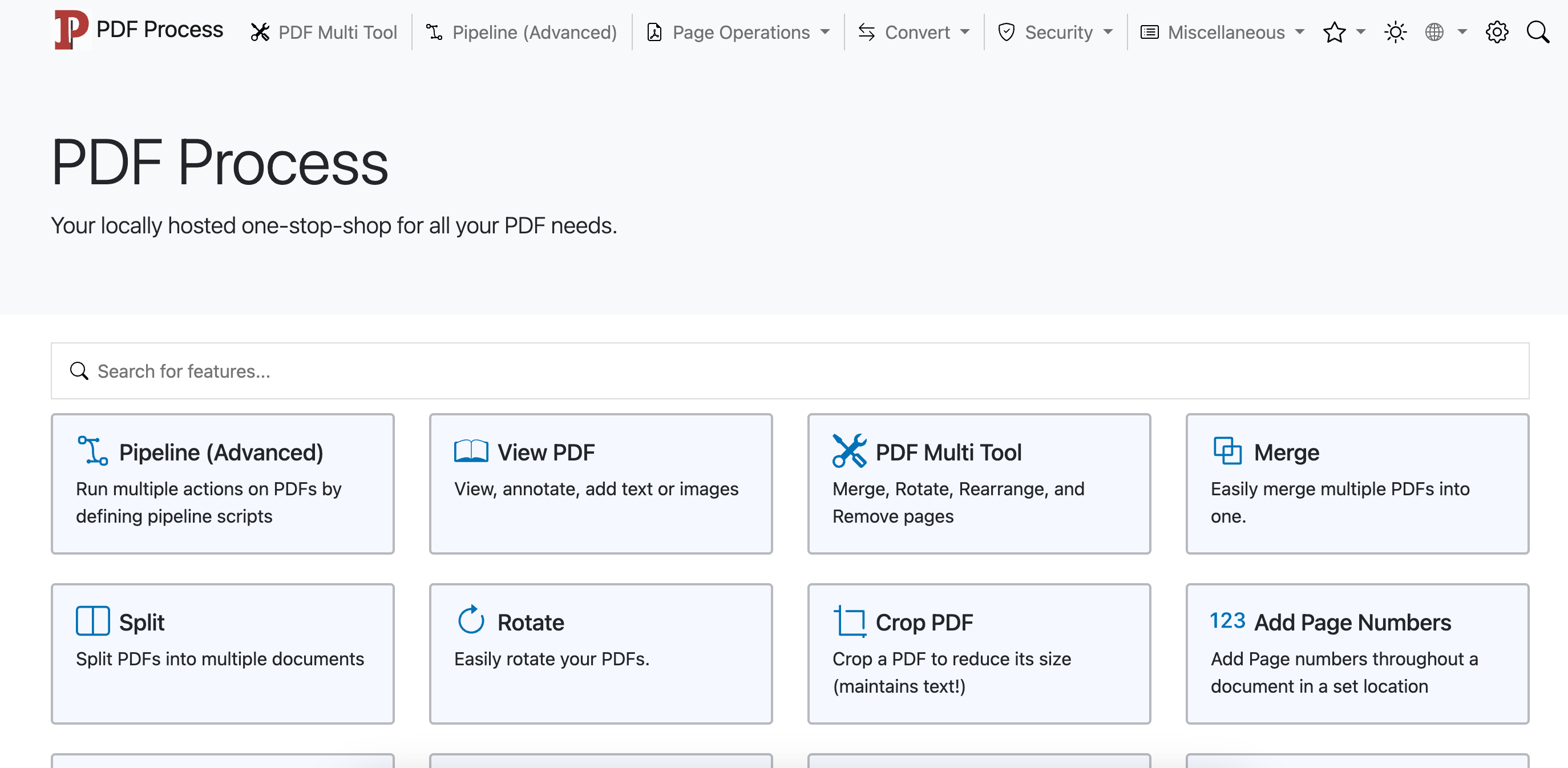The width and height of the screenshot is (1568, 768).
Task: Click the magnifier icon in search field
Action: 79,371
